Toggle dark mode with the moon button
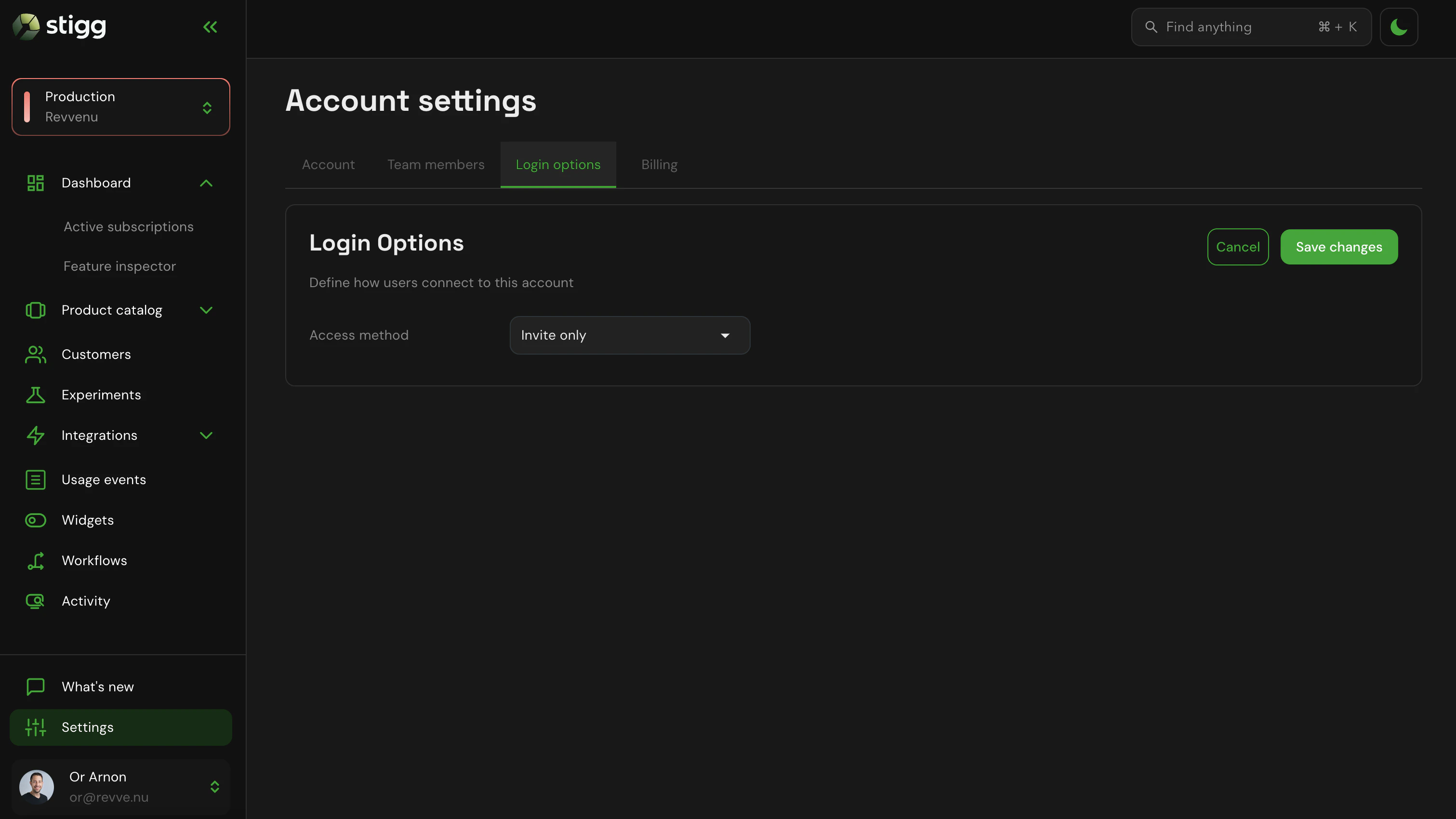Viewport: 1456px width, 819px height. click(x=1400, y=26)
